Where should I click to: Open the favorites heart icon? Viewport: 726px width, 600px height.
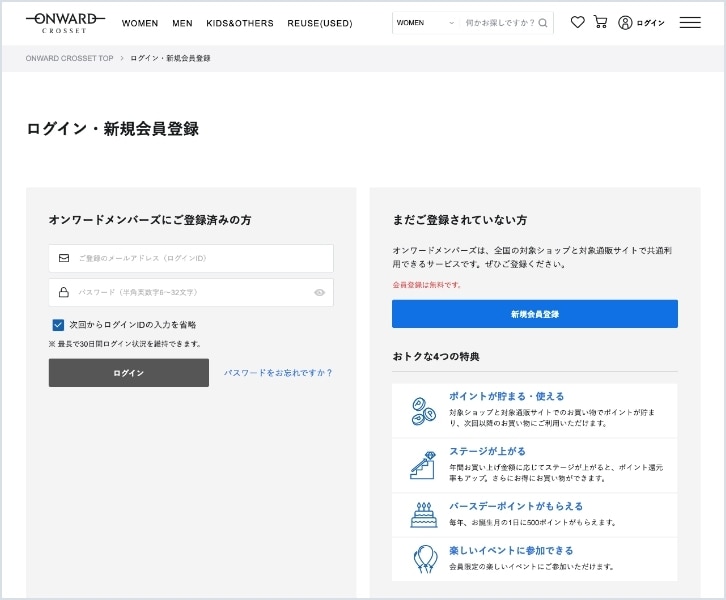tap(577, 22)
